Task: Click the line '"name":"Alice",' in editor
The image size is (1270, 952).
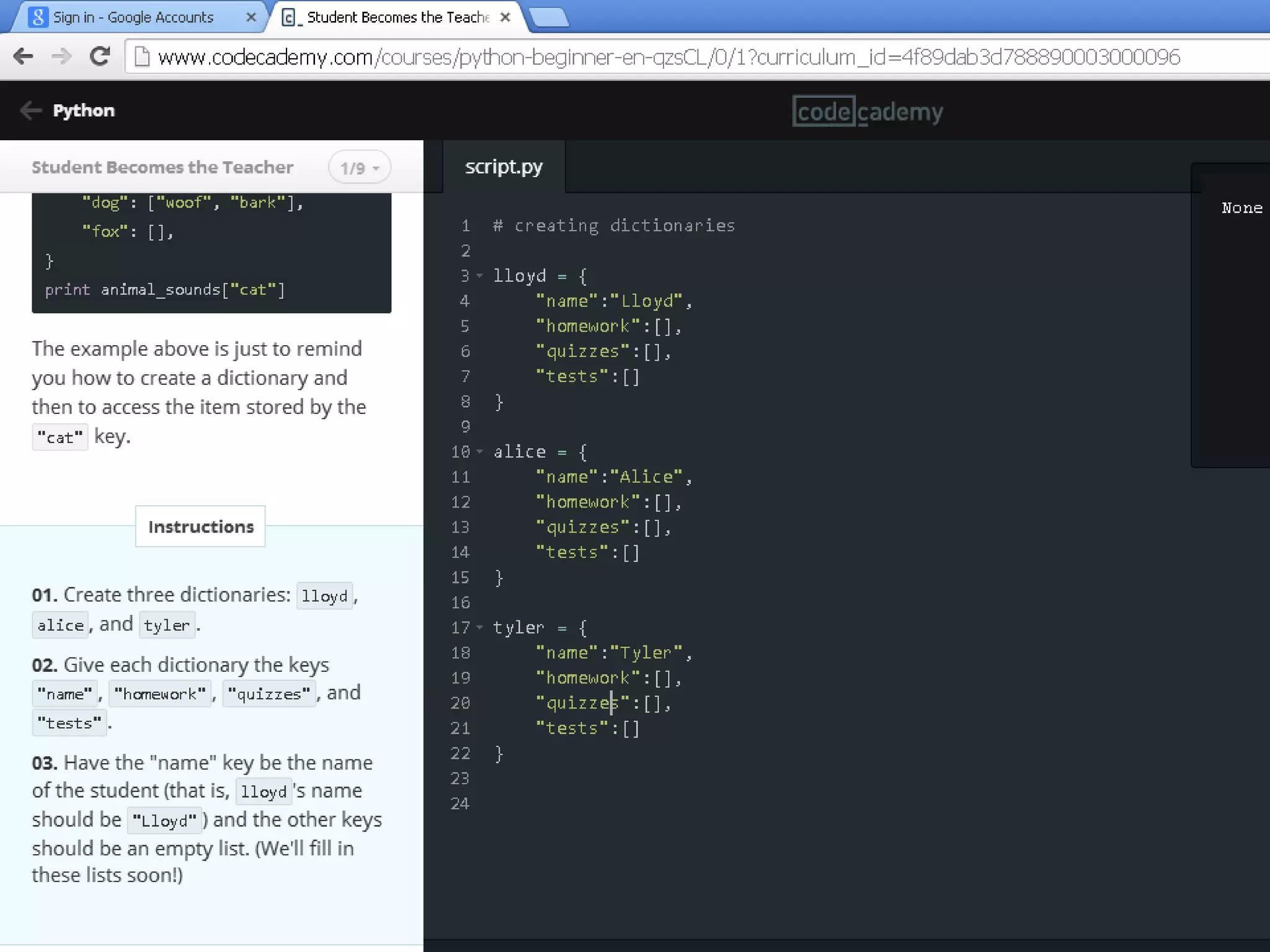Action: [x=614, y=477]
